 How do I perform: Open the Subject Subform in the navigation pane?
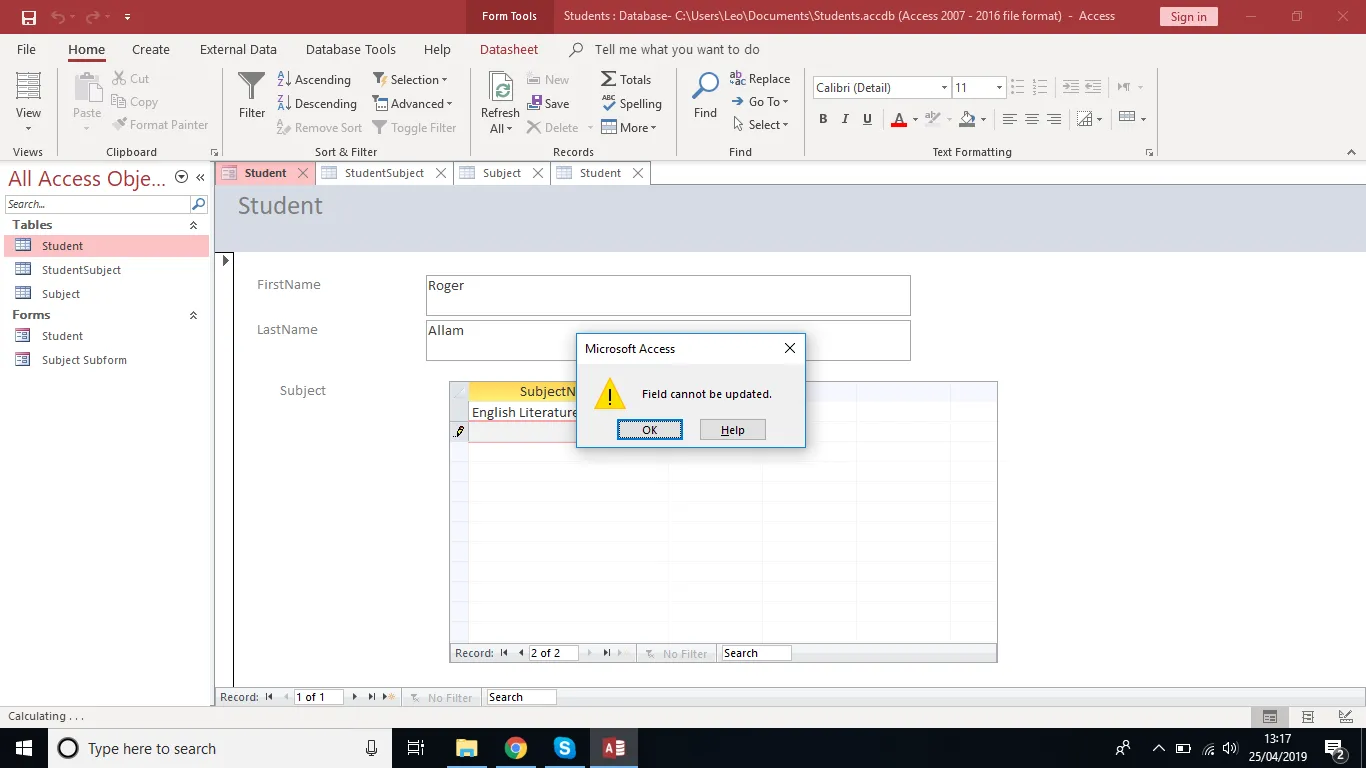pos(84,360)
